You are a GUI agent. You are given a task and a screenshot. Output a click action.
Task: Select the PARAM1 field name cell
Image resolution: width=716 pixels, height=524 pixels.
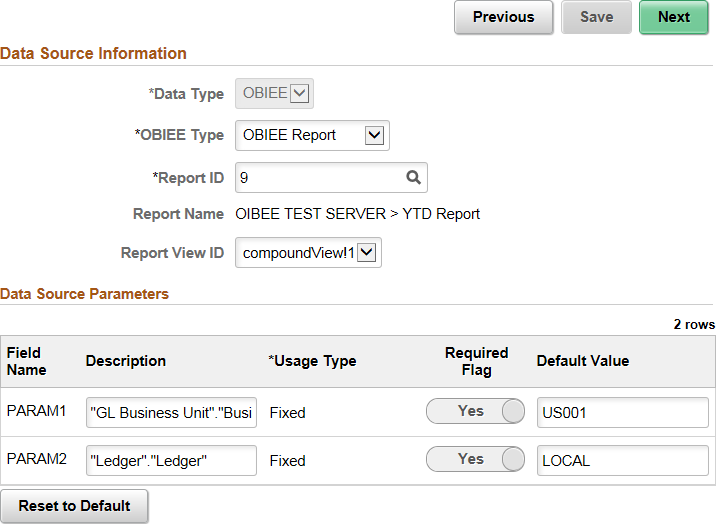click(37, 411)
